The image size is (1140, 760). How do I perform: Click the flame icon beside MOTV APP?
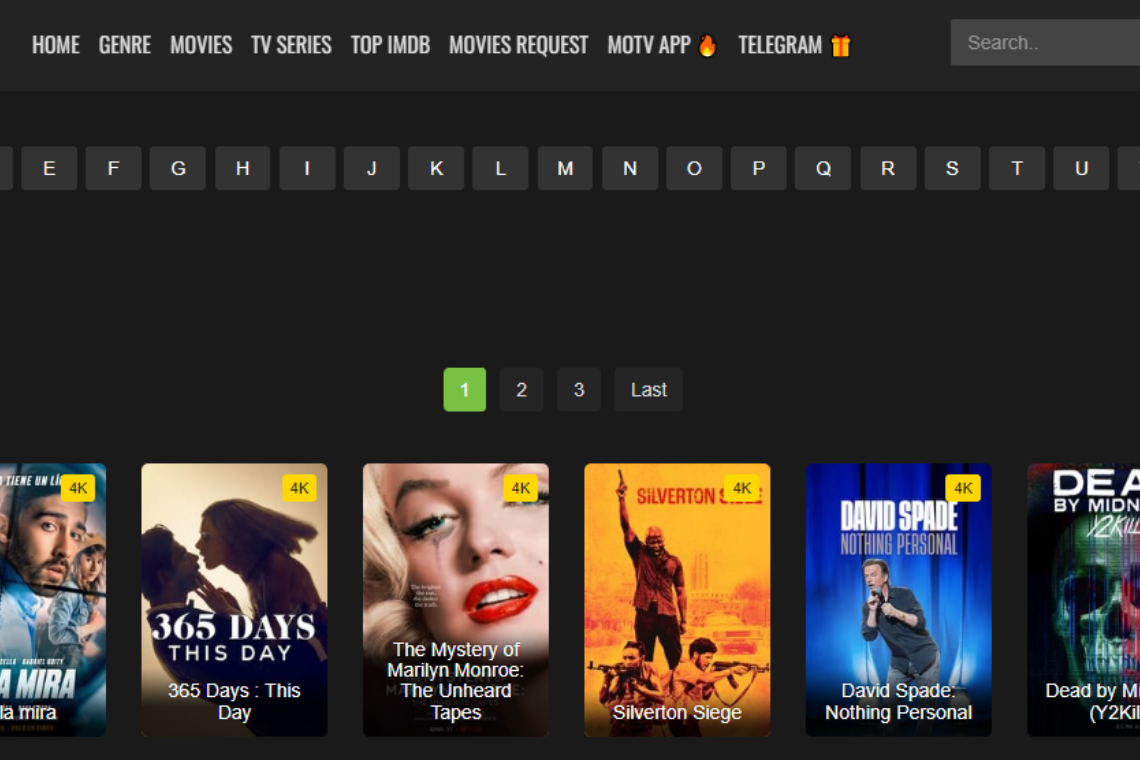707,45
